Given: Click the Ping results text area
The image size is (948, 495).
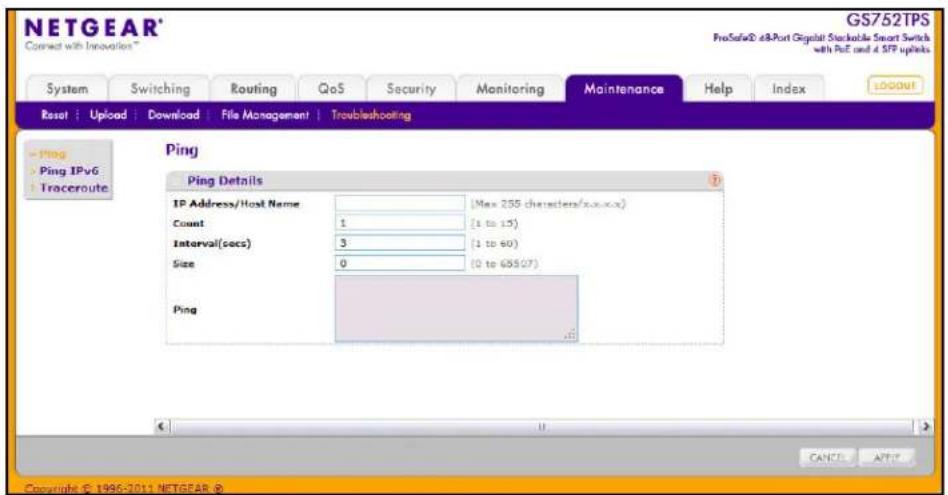Looking at the screenshot, I should coord(456,309).
